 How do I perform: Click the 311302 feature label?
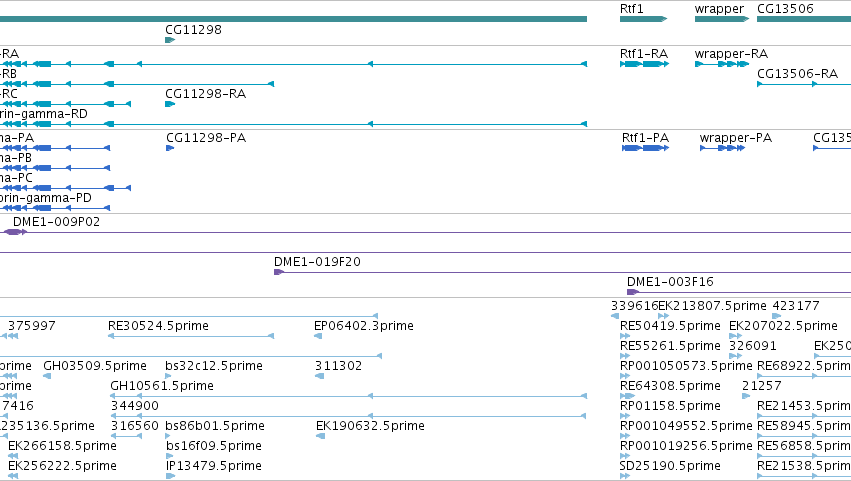click(338, 366)
